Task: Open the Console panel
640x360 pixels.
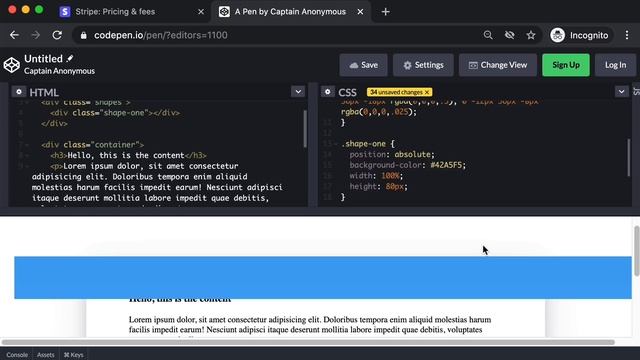Action: click(x=17, y=355)
